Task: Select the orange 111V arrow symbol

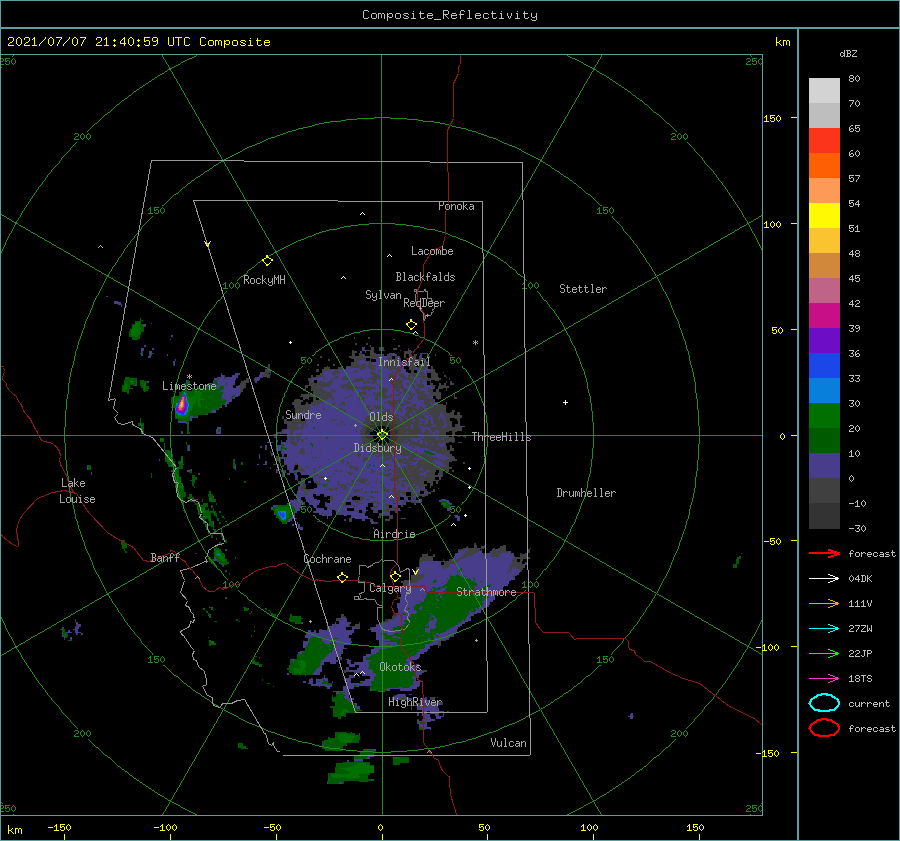Action: (824, 603)
